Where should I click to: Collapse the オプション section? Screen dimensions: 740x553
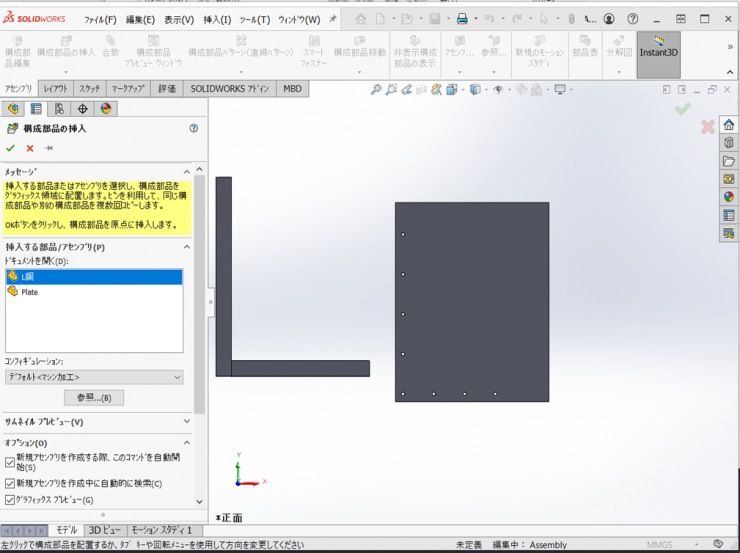(x=187, y=442)
